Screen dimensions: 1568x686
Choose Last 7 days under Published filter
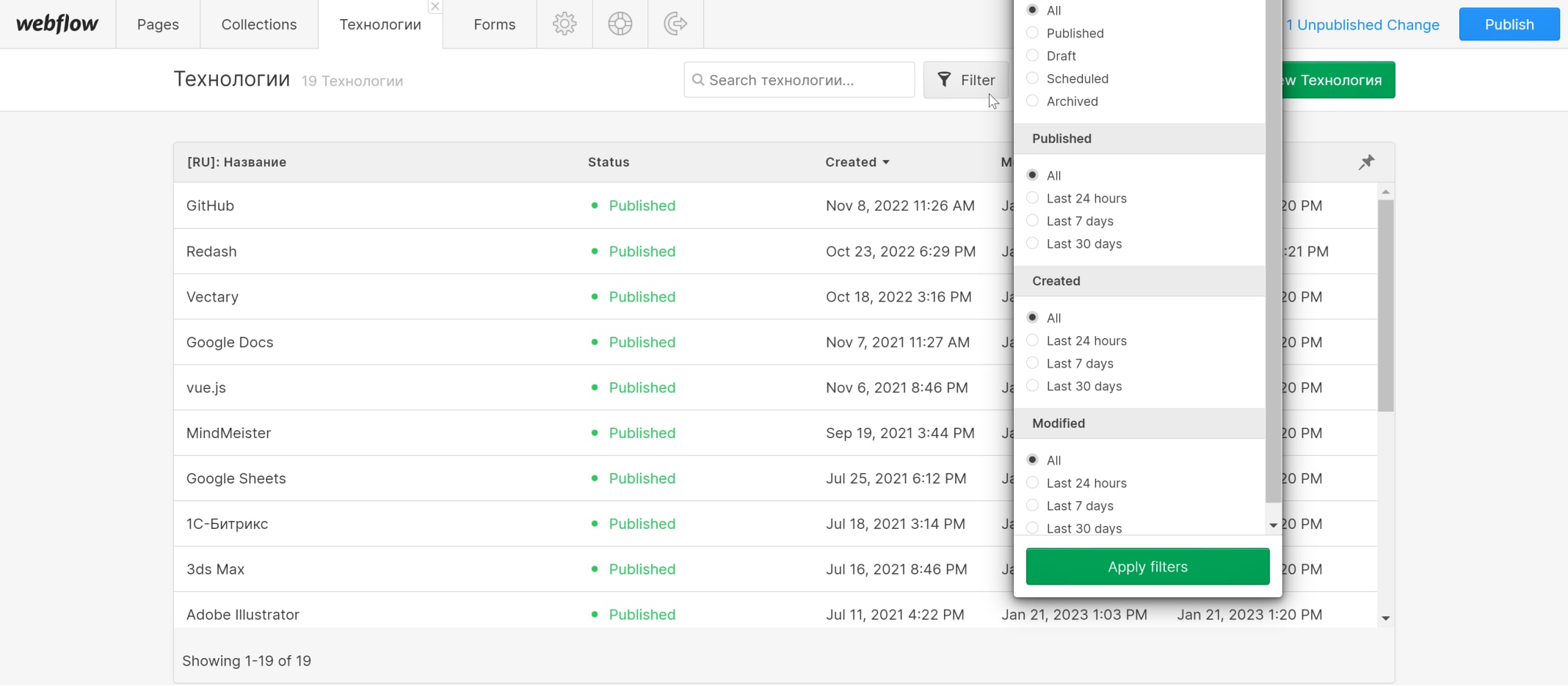1032,221
